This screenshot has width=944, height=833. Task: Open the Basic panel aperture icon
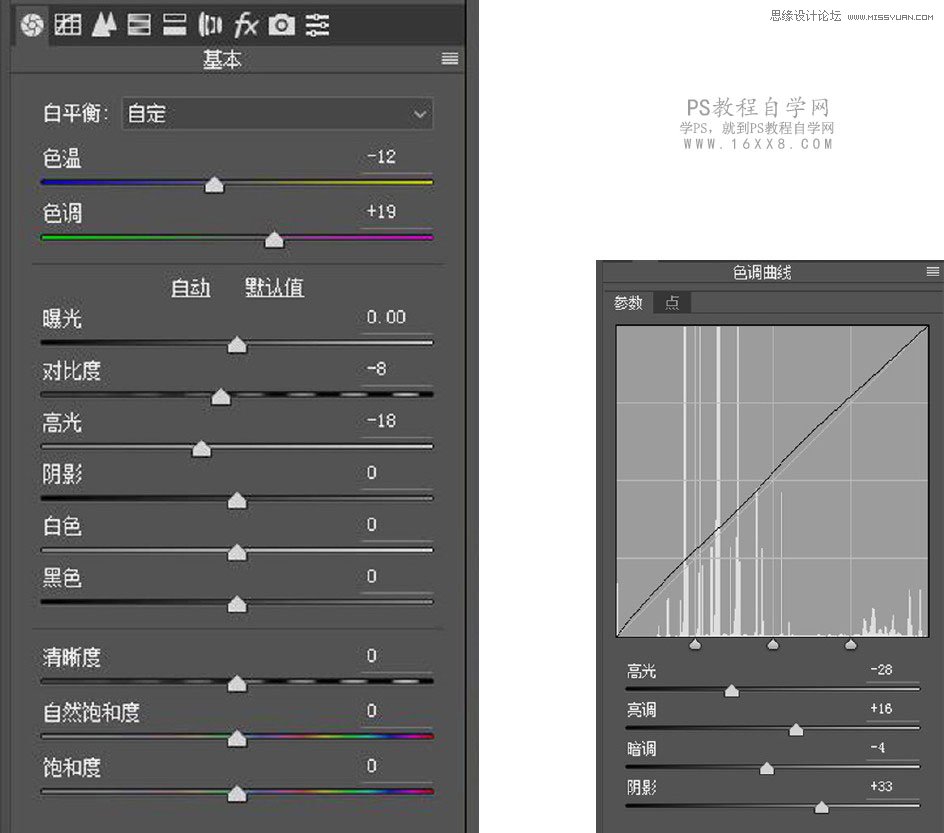(31, 25)
